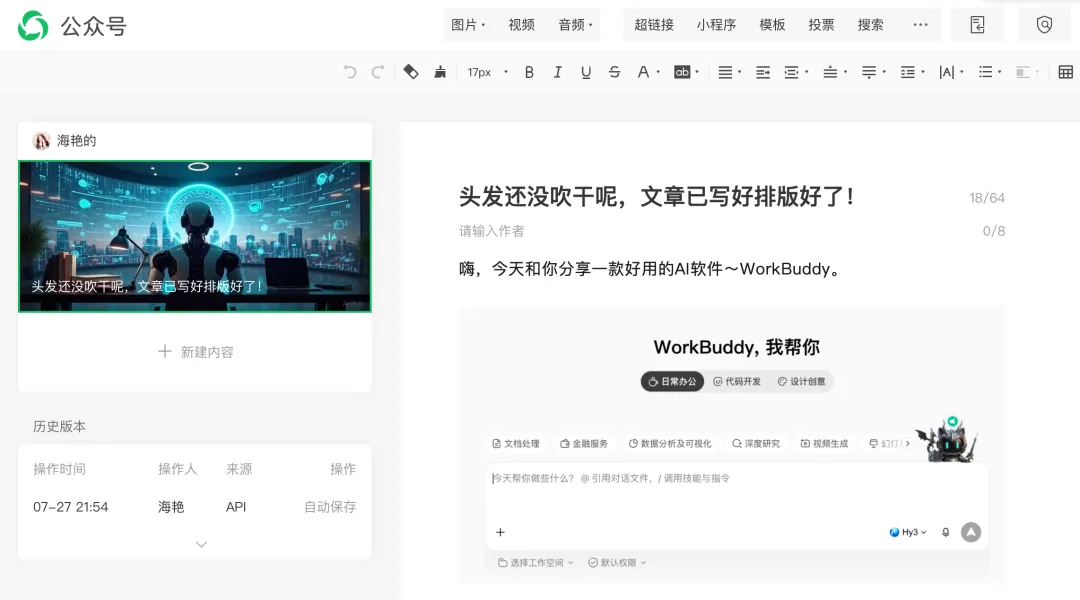
Task: Click the bullet list icon
Action: tap(986, 72)
